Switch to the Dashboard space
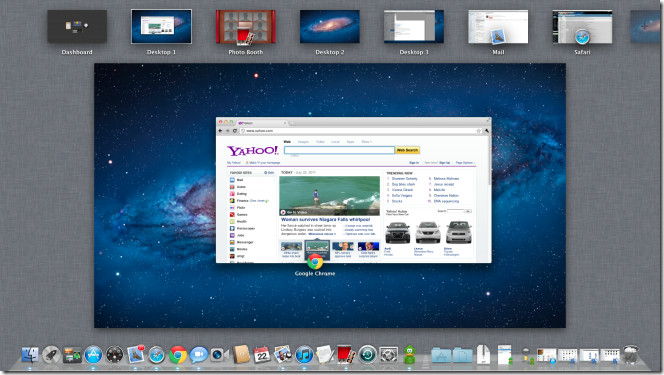Viewport: 664px width, 375px height. [x=77, y=27]
